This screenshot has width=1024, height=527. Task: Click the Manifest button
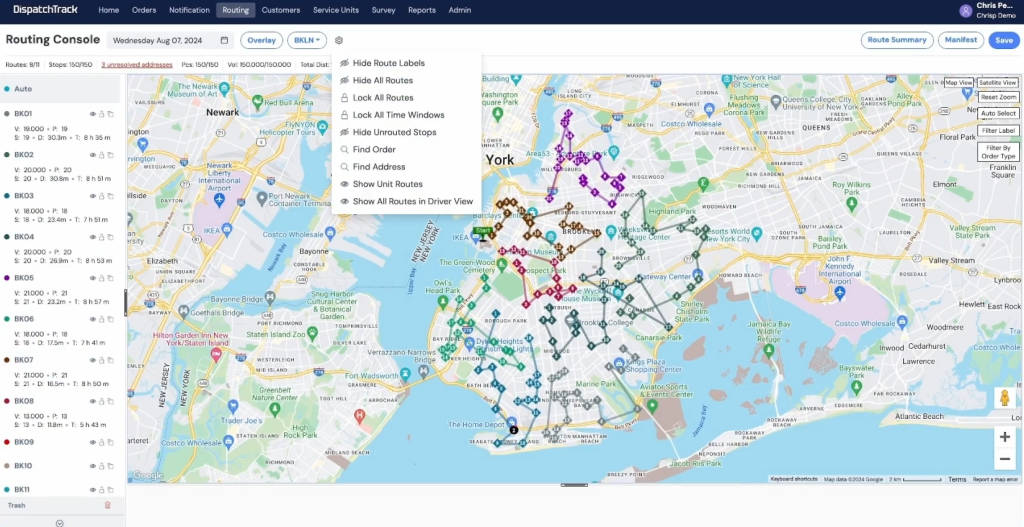point(961,40)
